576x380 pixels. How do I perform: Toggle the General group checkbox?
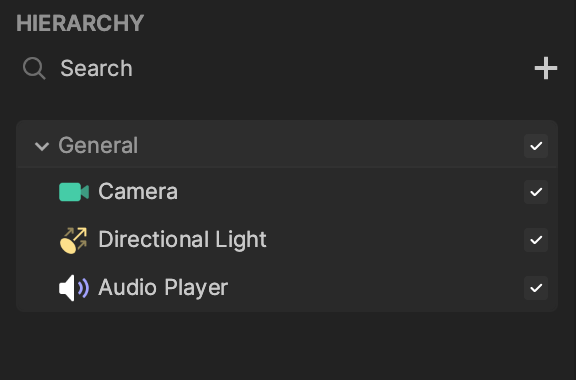pos(536,146)
